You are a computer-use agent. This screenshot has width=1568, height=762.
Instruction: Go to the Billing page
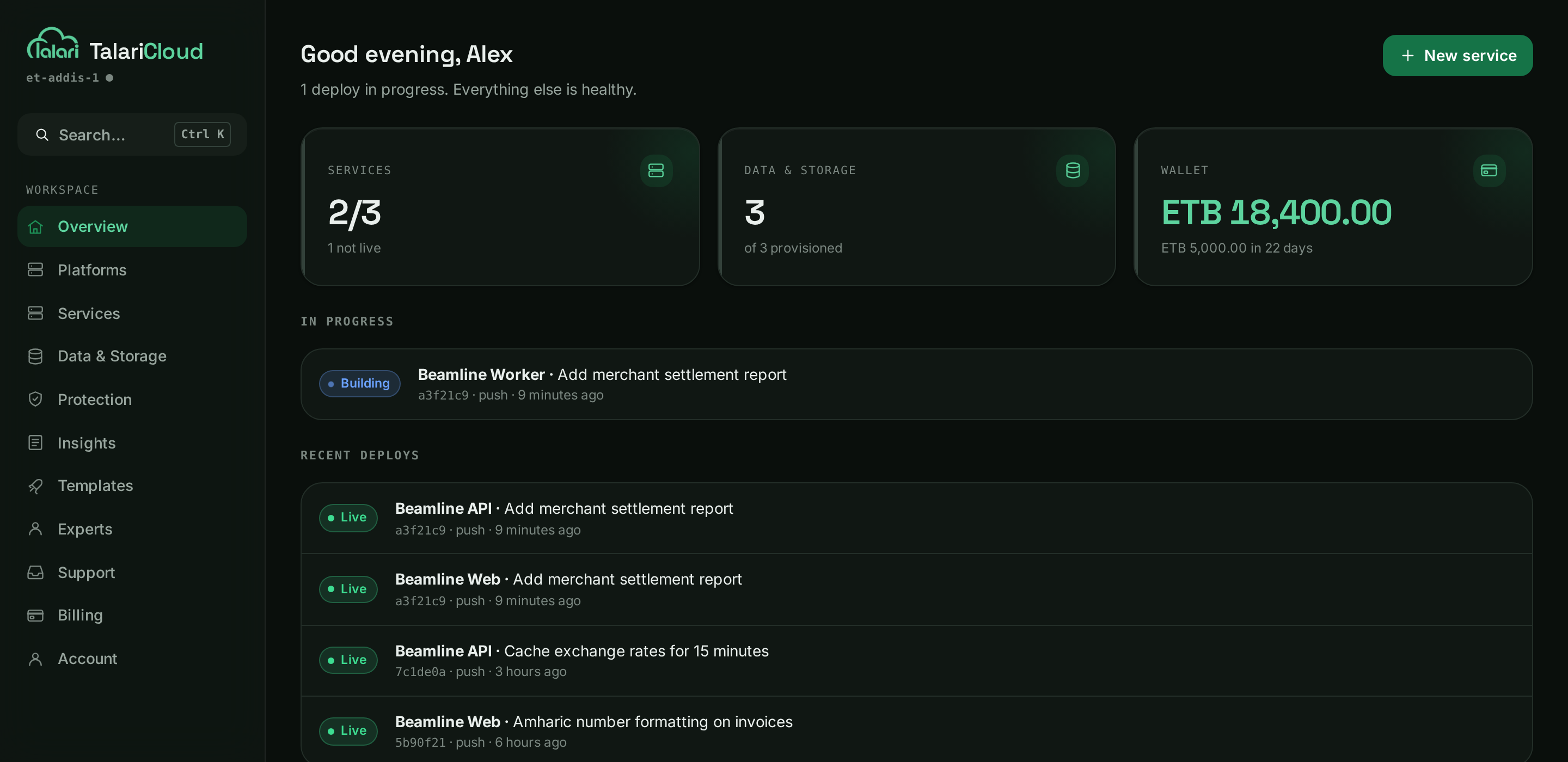(132, 616)
